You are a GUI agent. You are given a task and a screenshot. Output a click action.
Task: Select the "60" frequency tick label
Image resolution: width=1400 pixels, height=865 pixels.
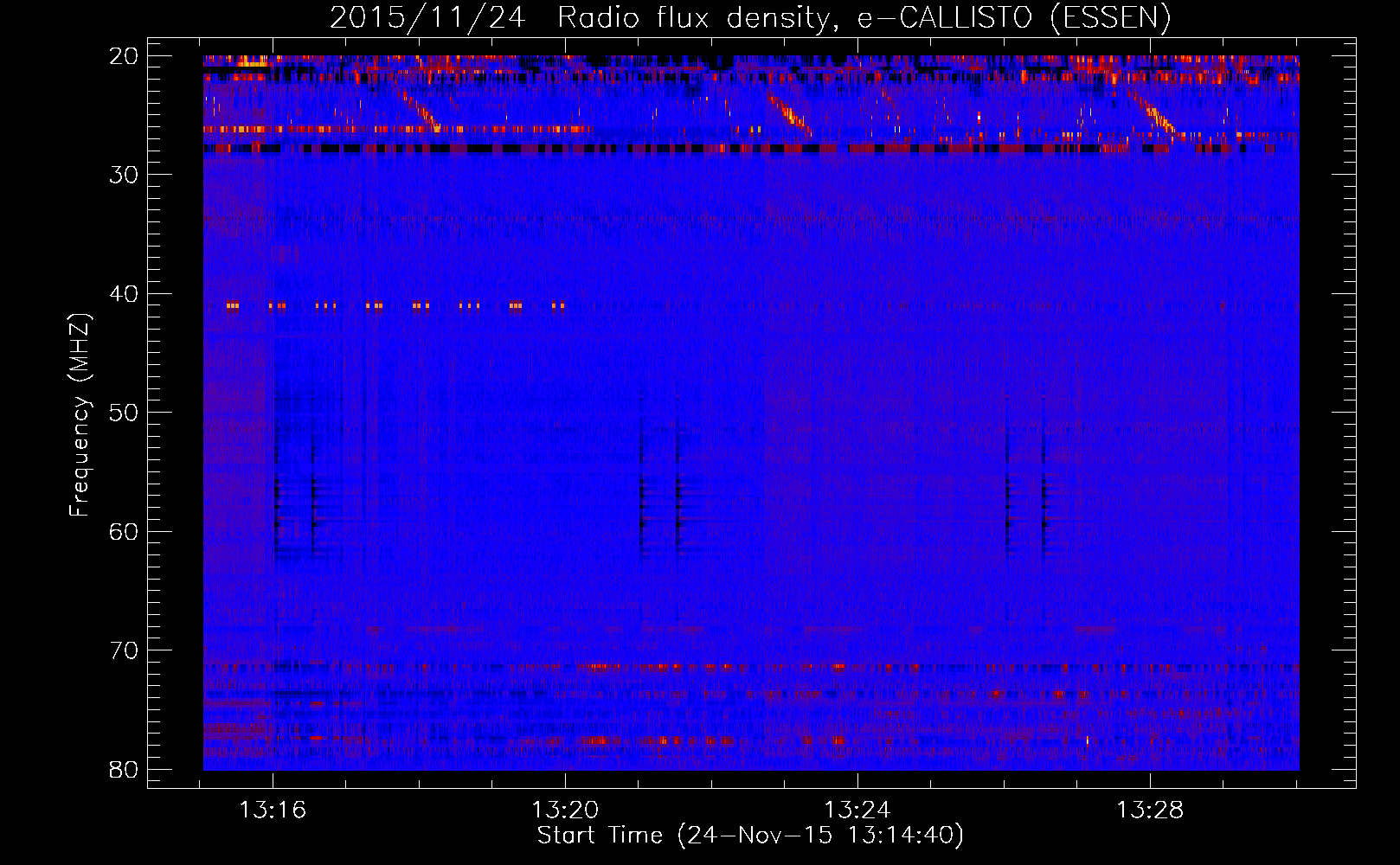pos(125,531)
